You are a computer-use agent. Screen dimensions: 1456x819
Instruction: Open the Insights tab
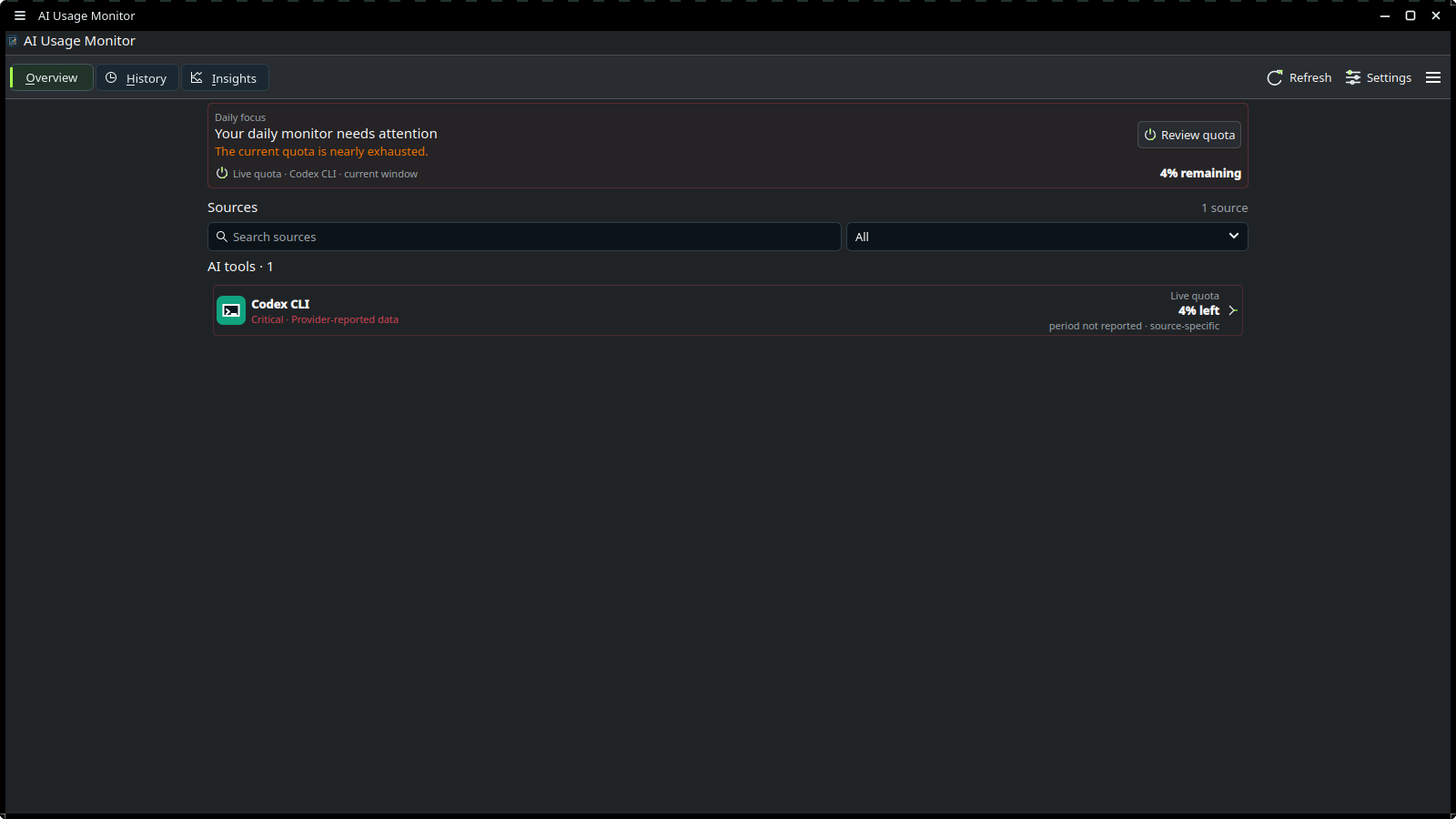pos(224,77)
